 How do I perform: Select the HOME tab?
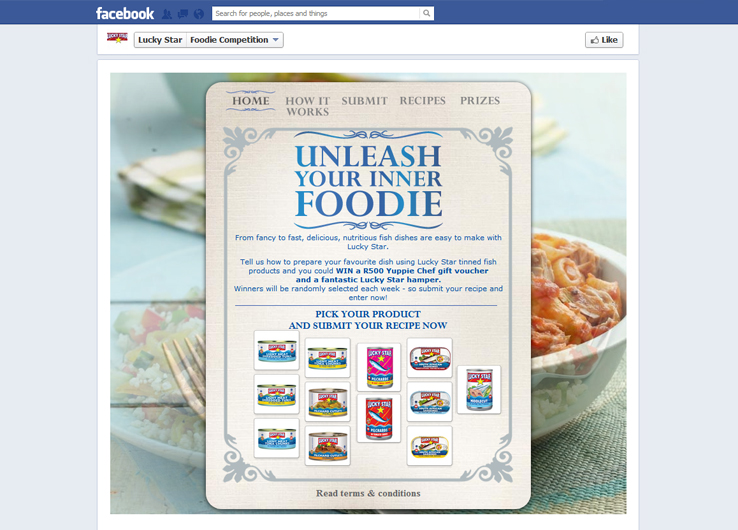[250, 101]
